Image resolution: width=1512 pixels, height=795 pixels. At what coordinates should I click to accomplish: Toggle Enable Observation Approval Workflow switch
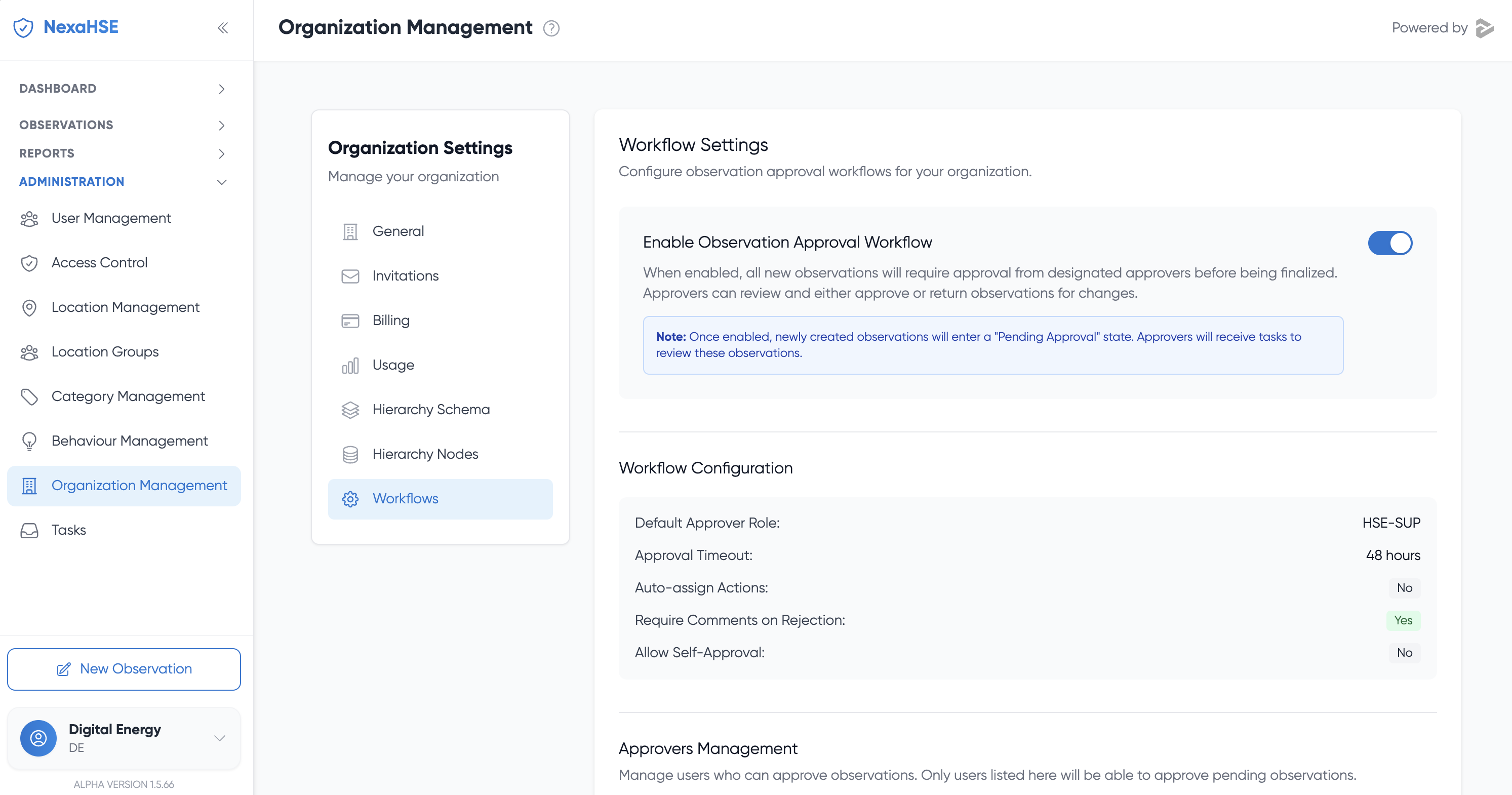pos(1390,243)
